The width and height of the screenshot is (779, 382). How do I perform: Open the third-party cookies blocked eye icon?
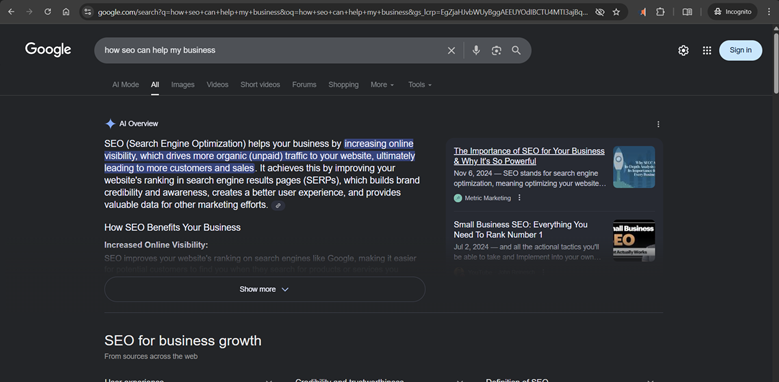(x=600, y=12)
